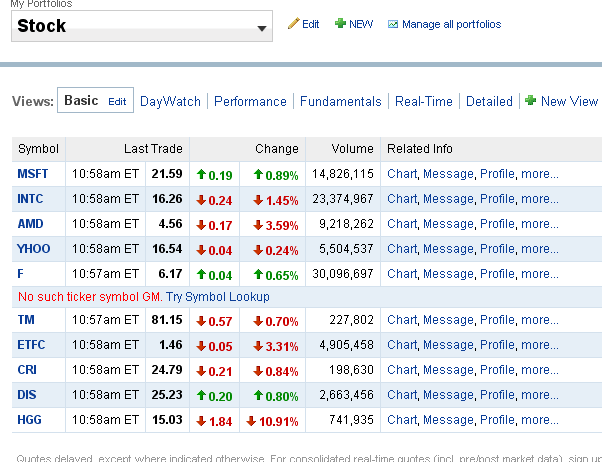Click MSFT last price 21.59

click(167, 174)
